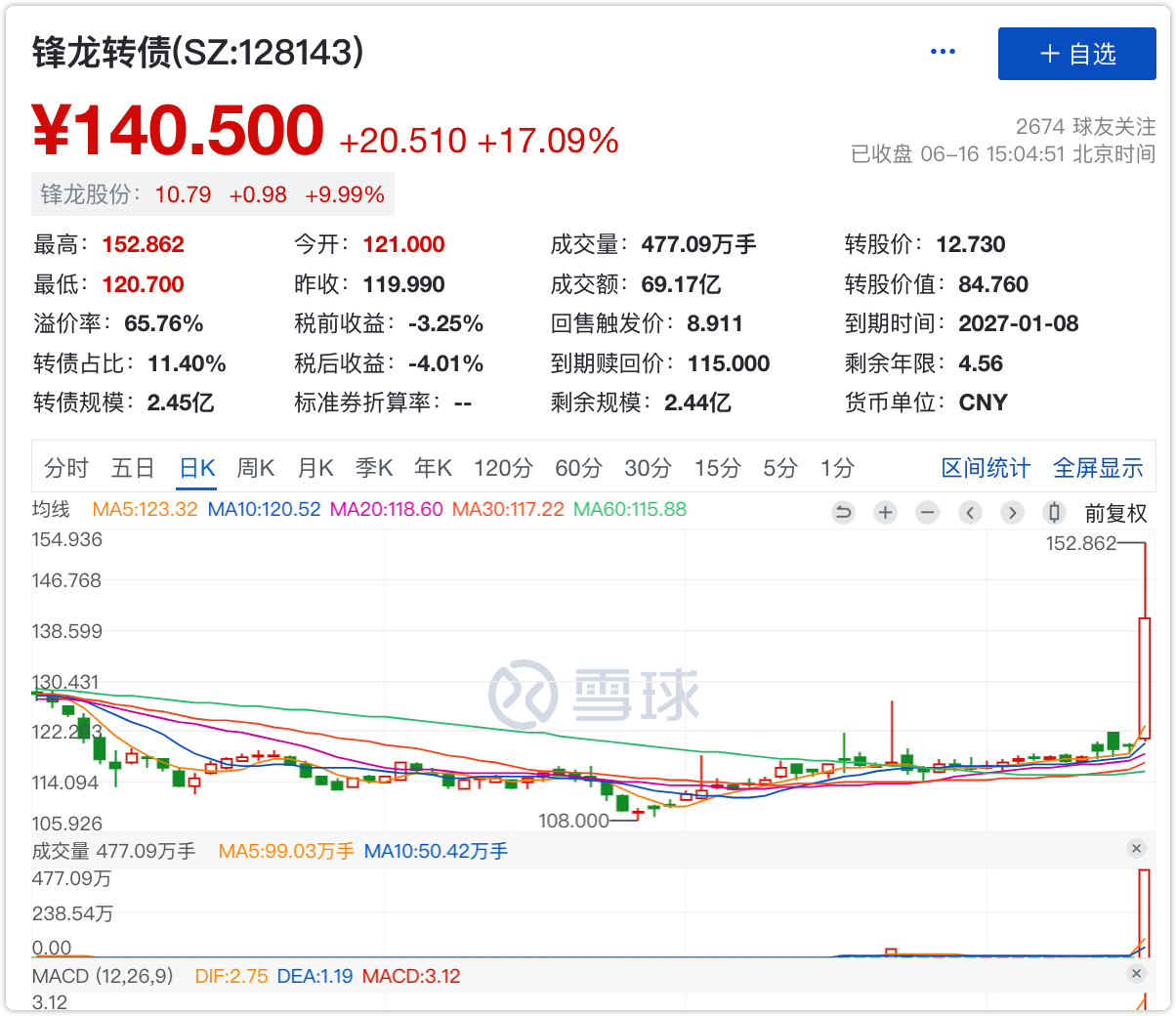This screenshot has height=1016, width=1176.
Task: Open the three-dot more options menu
Action: pyautogui.click(x=943, y=52)
